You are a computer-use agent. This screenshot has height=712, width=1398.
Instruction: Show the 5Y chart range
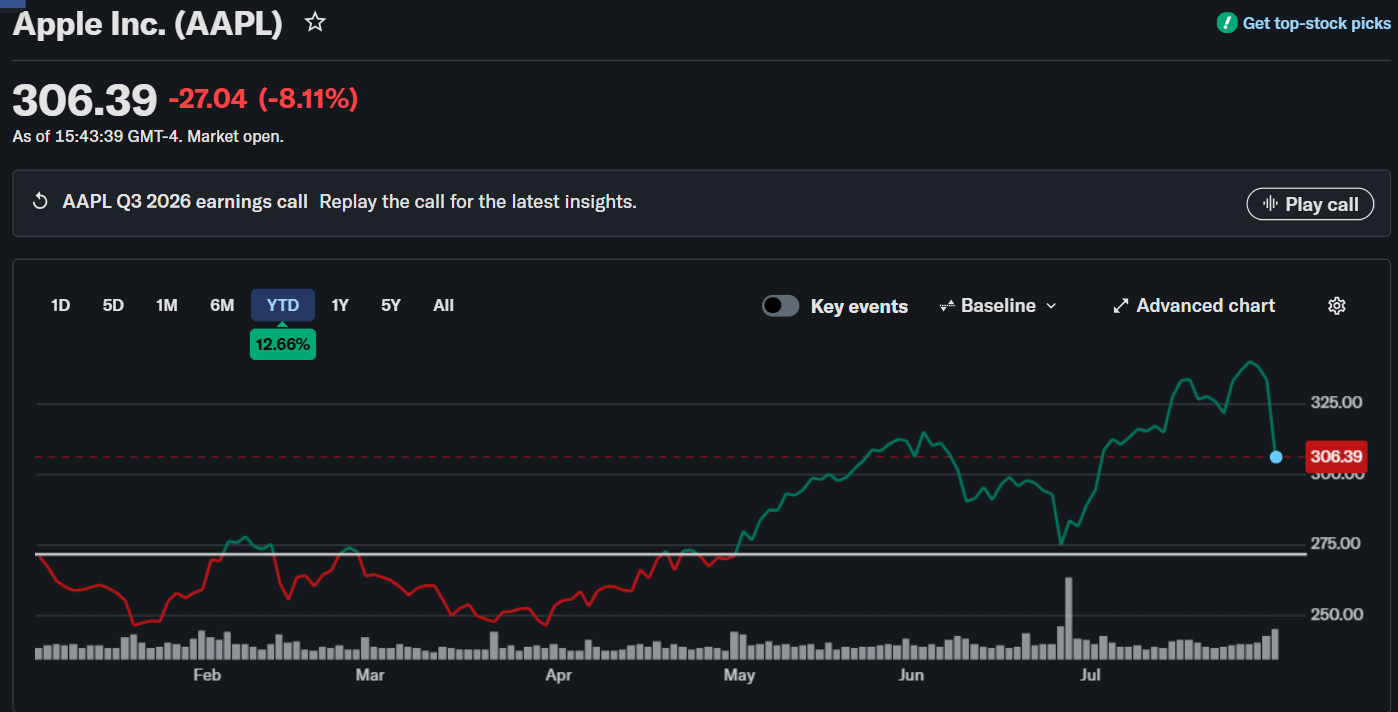(391, 306)
